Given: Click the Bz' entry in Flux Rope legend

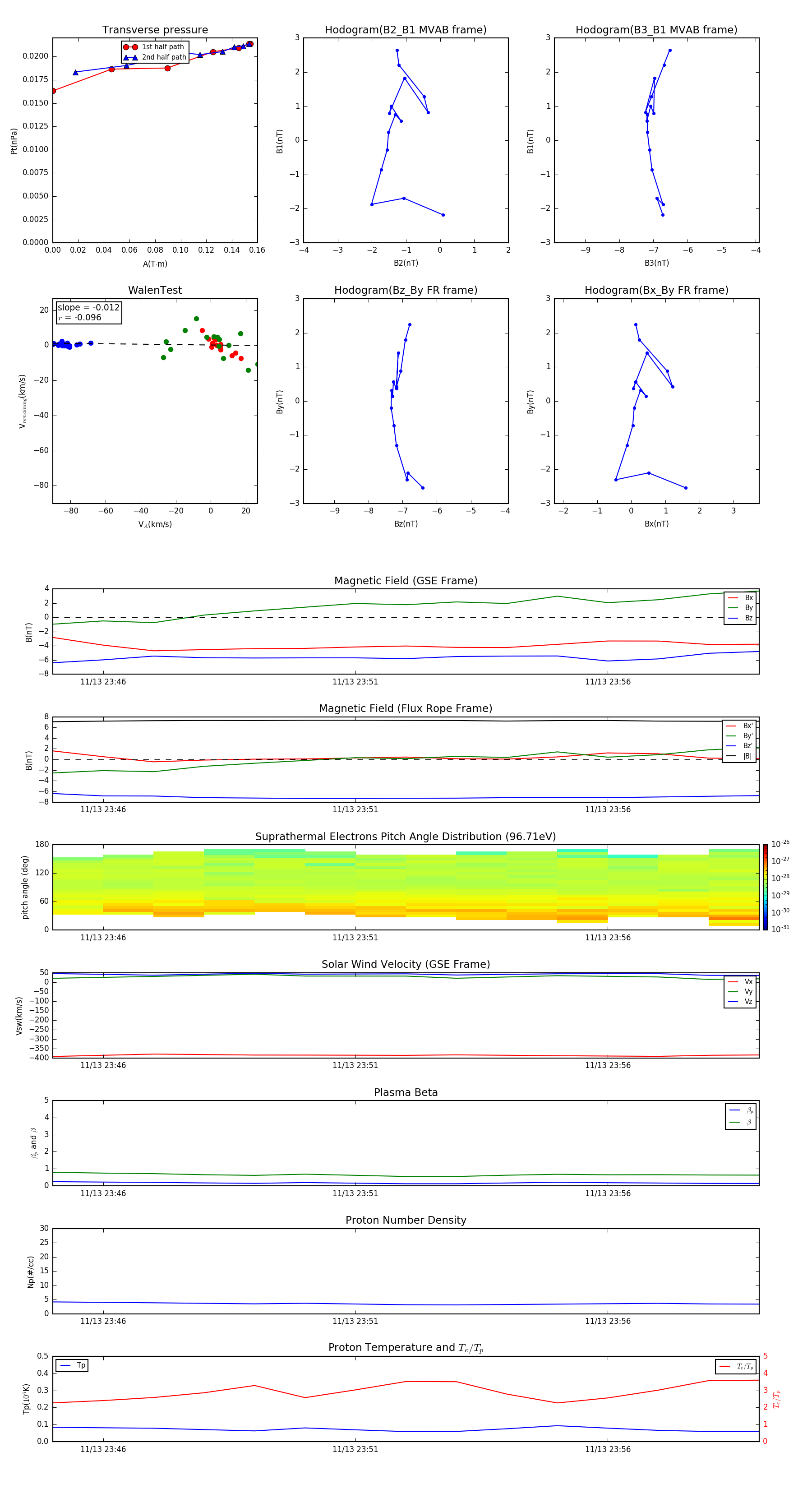Looking at the screenshot, I should [x=739, y=746].
